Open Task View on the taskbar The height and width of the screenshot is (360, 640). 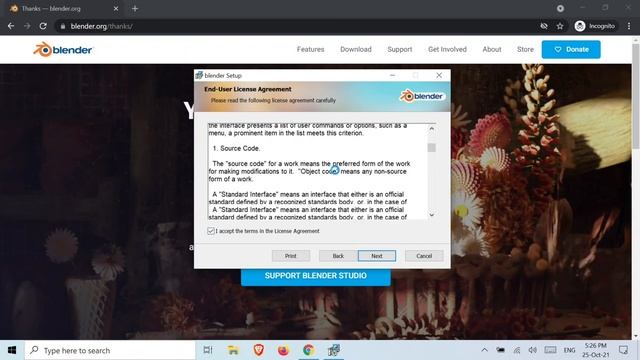pos(208,350)
